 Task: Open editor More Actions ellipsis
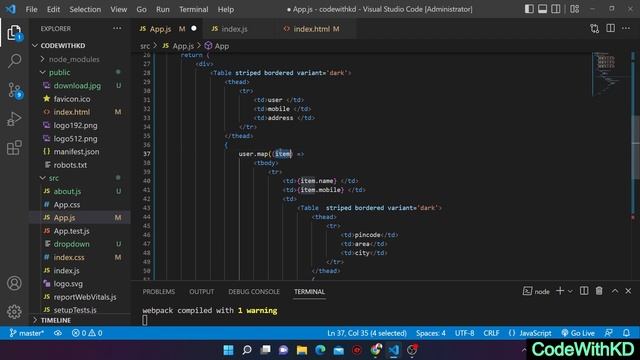626,28
